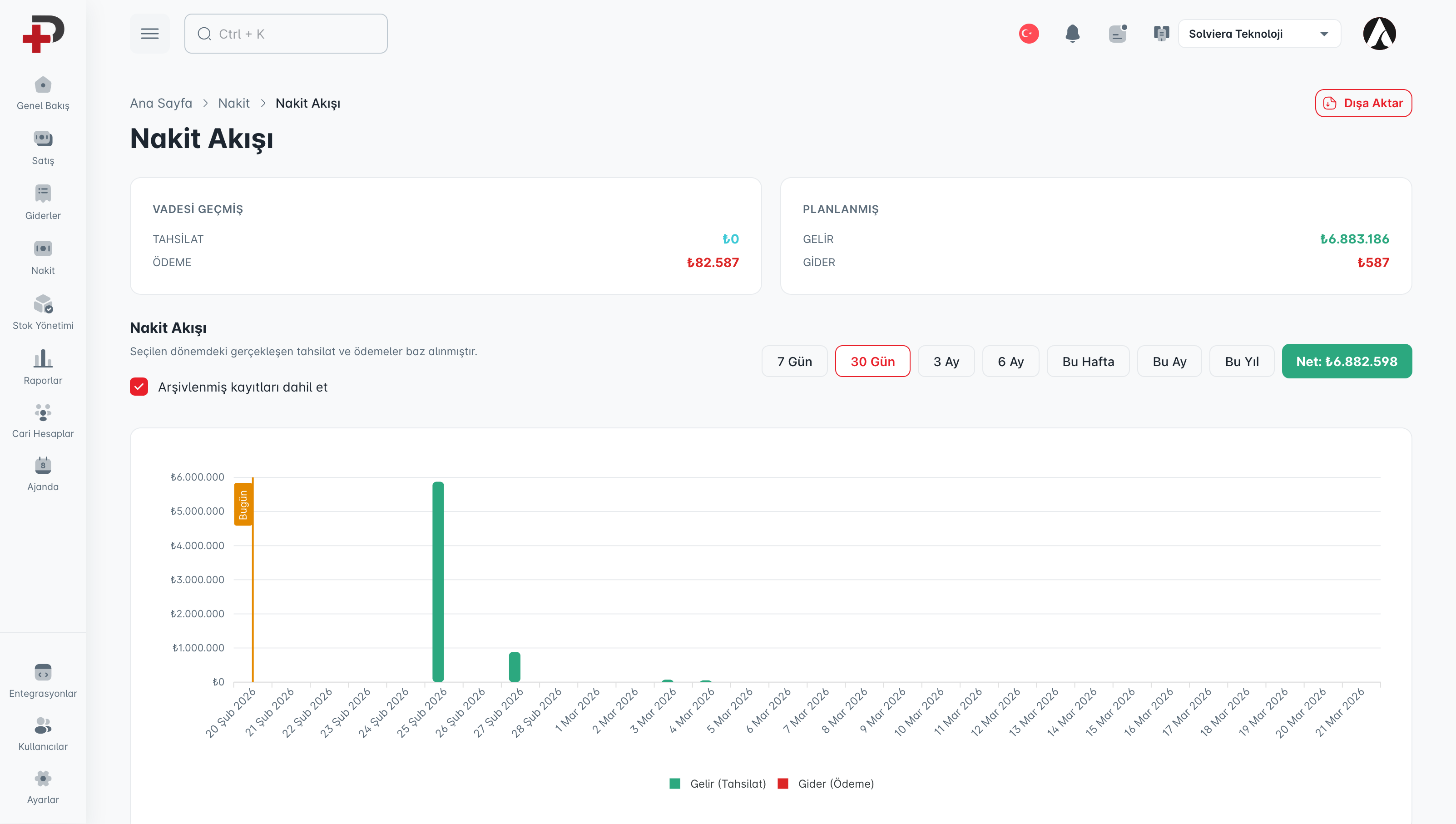Click the Dışa Aktar export button
The width and height of the screenshot is (1456, 824).
[x=1362, y=103]
